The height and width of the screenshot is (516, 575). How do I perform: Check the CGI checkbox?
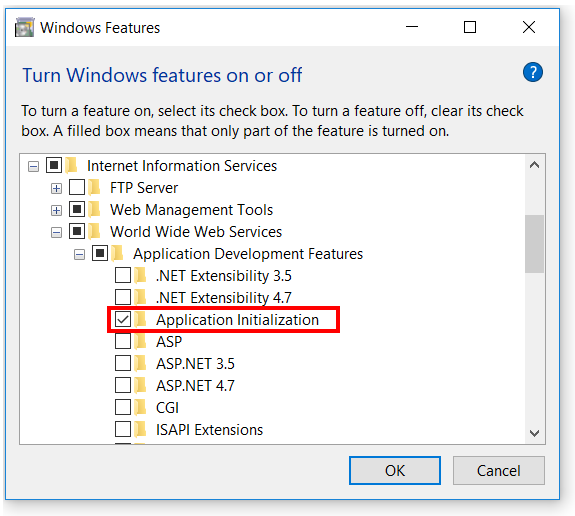tap(123, 407)
